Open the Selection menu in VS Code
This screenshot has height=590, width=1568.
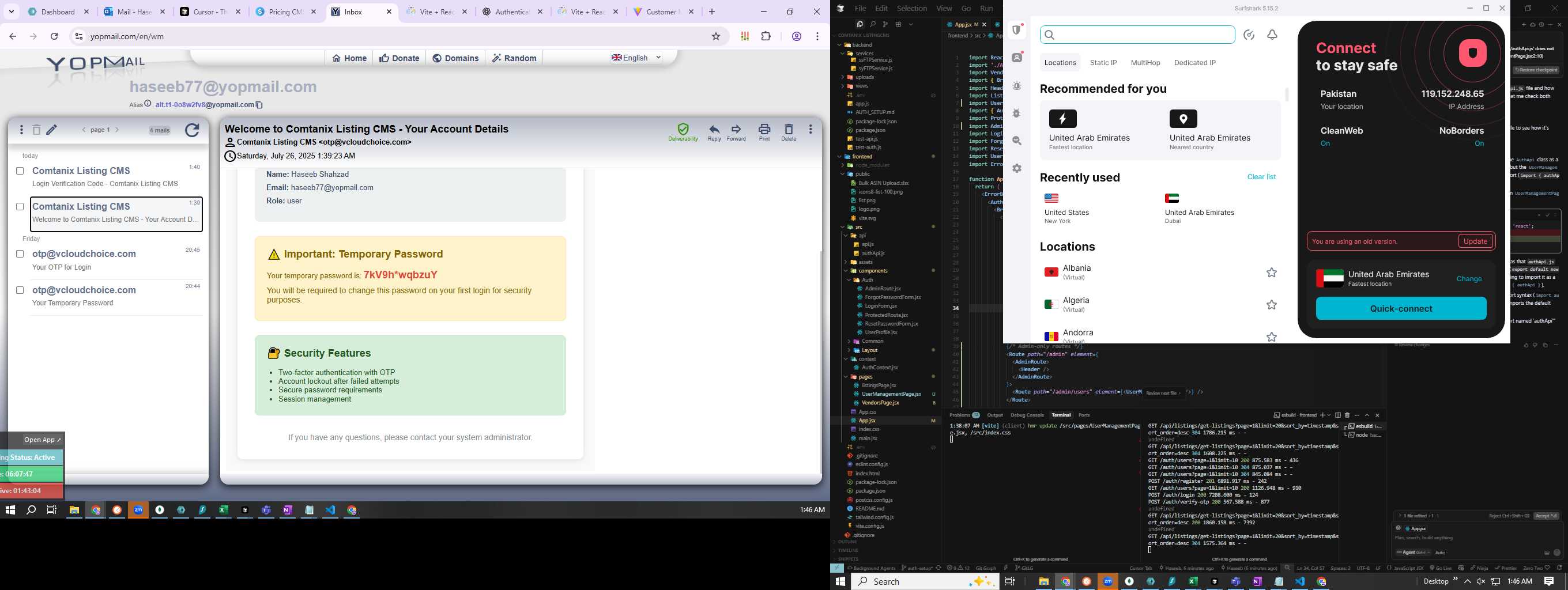[x=912, y=9]
